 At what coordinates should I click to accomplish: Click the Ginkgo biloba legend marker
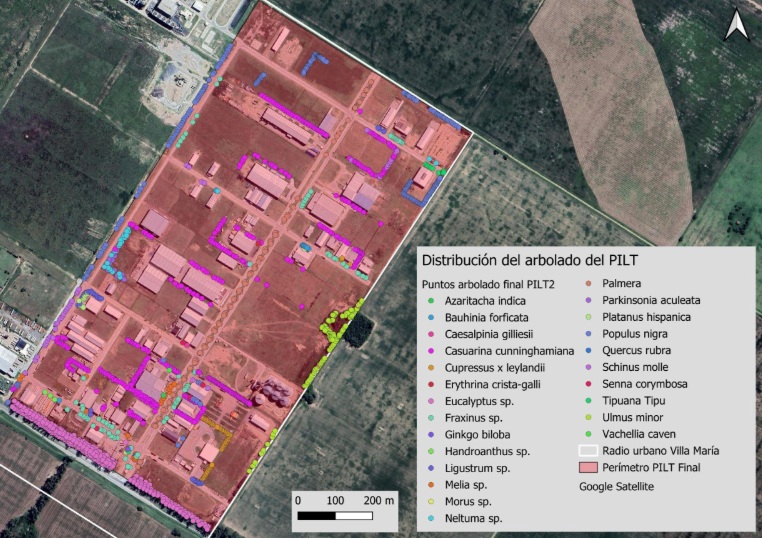[429, 435]
